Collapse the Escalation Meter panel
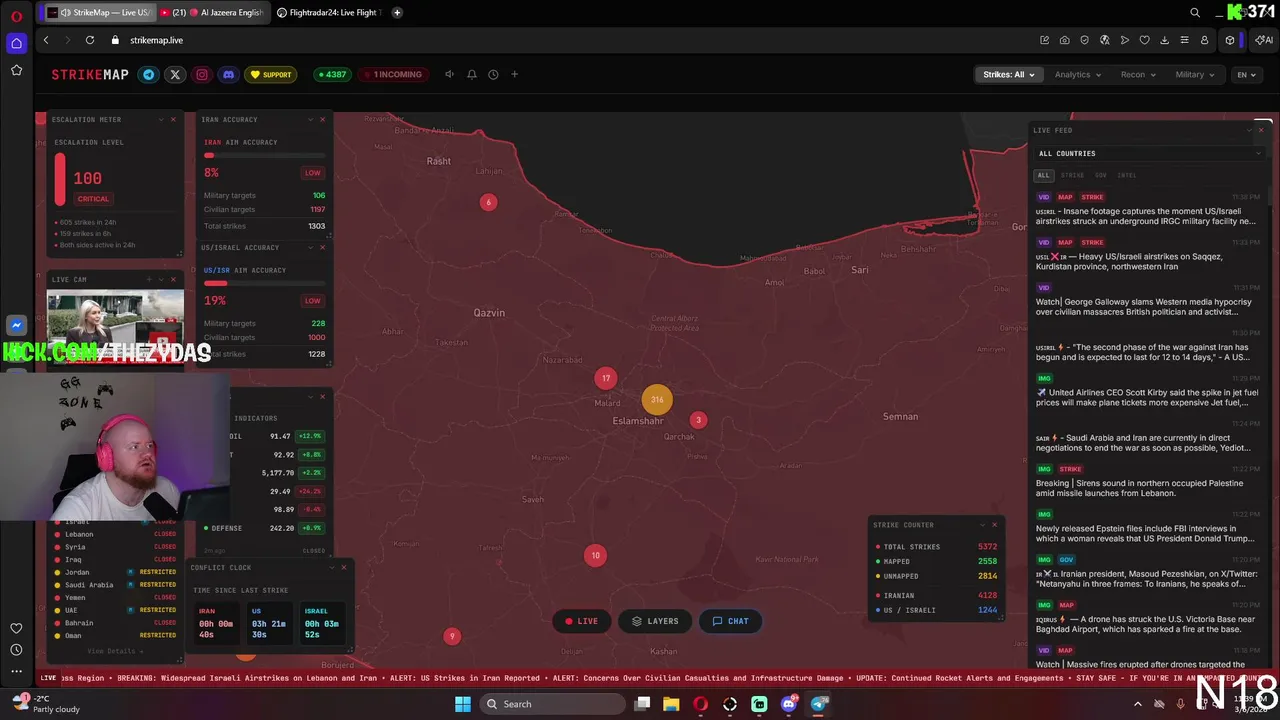The width and height of the screenshot is (1280, 720). tap(161, 119)
